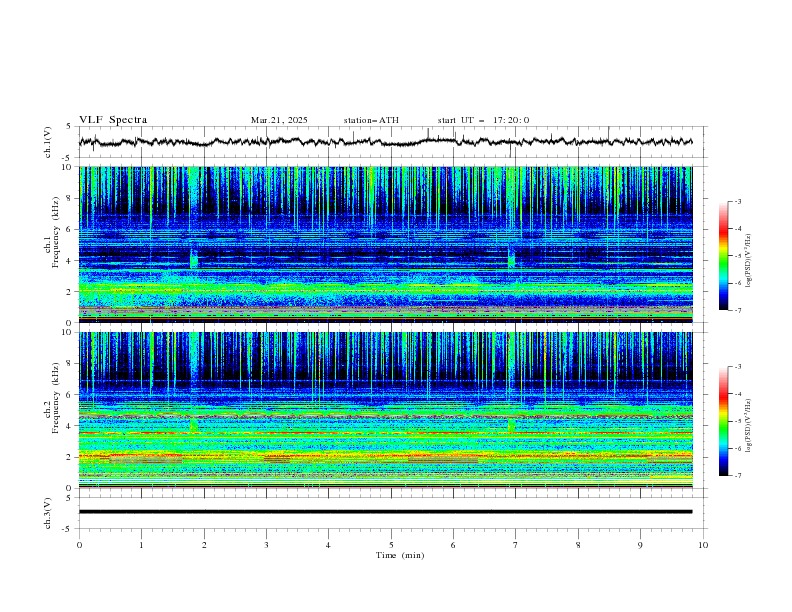Click the upper "log(PSD)(V²/Hz)" colorbar label
Image resolution: width=792 pixels, height=612 pixels.
[x=749, y=261]
